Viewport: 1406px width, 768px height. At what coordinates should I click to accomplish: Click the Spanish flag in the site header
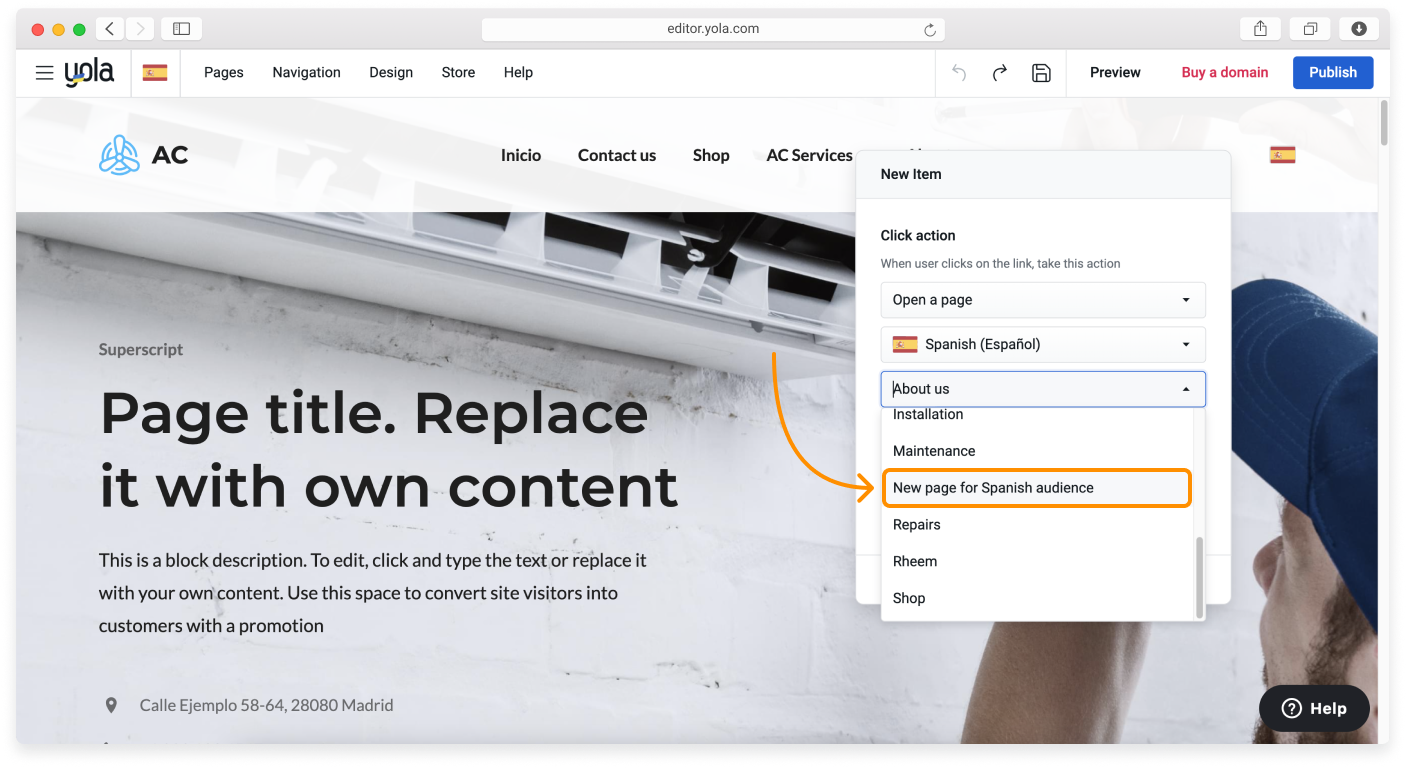click(1282, 155)
